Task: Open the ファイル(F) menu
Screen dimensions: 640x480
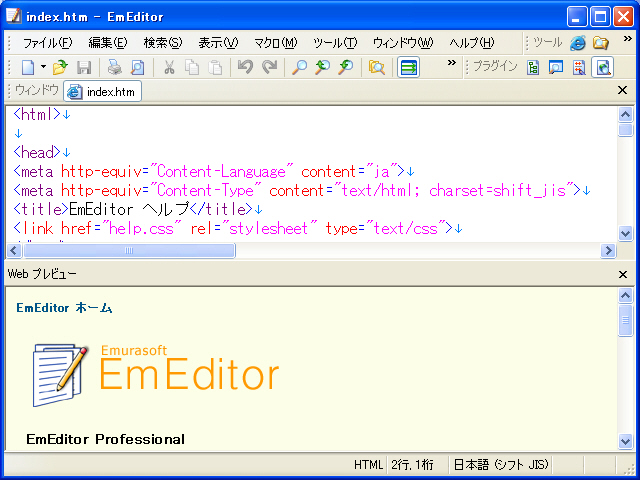Action: click(x=47, y=42)
